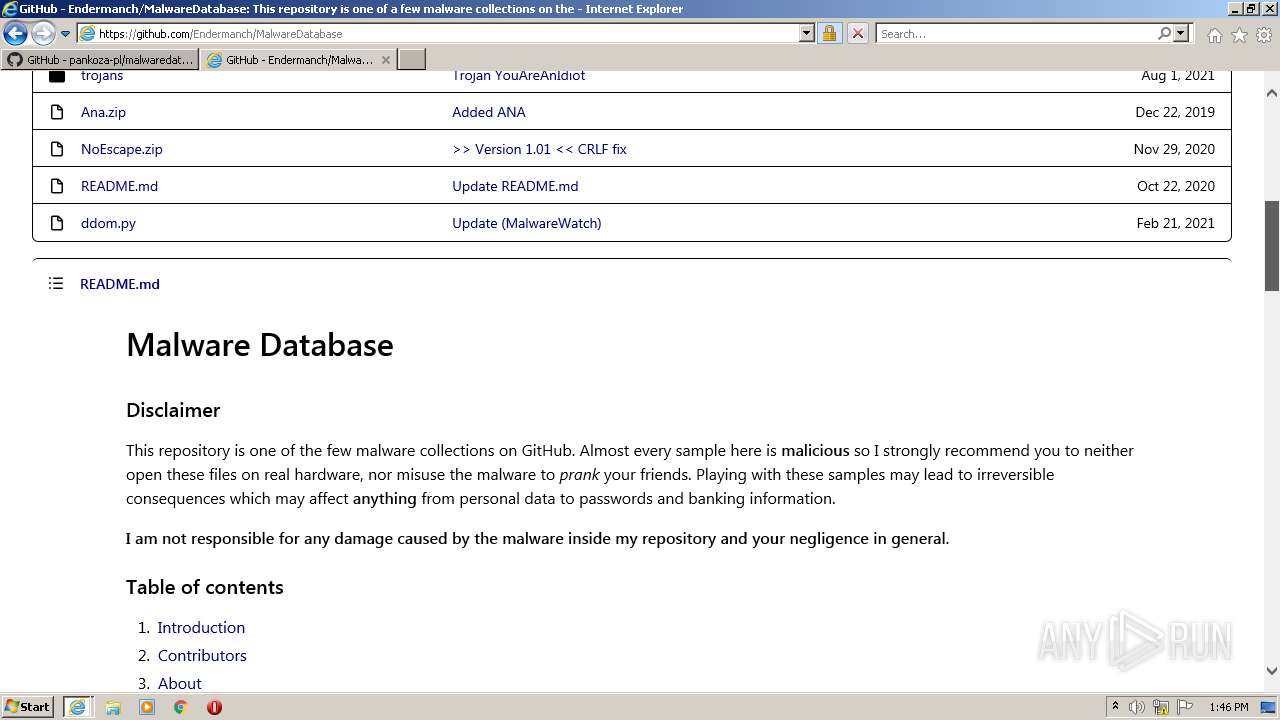This screenshot has height=720, width=1280.
Task: Click the Oct 22, 2020 date
Action: [x=1176, y=186]
